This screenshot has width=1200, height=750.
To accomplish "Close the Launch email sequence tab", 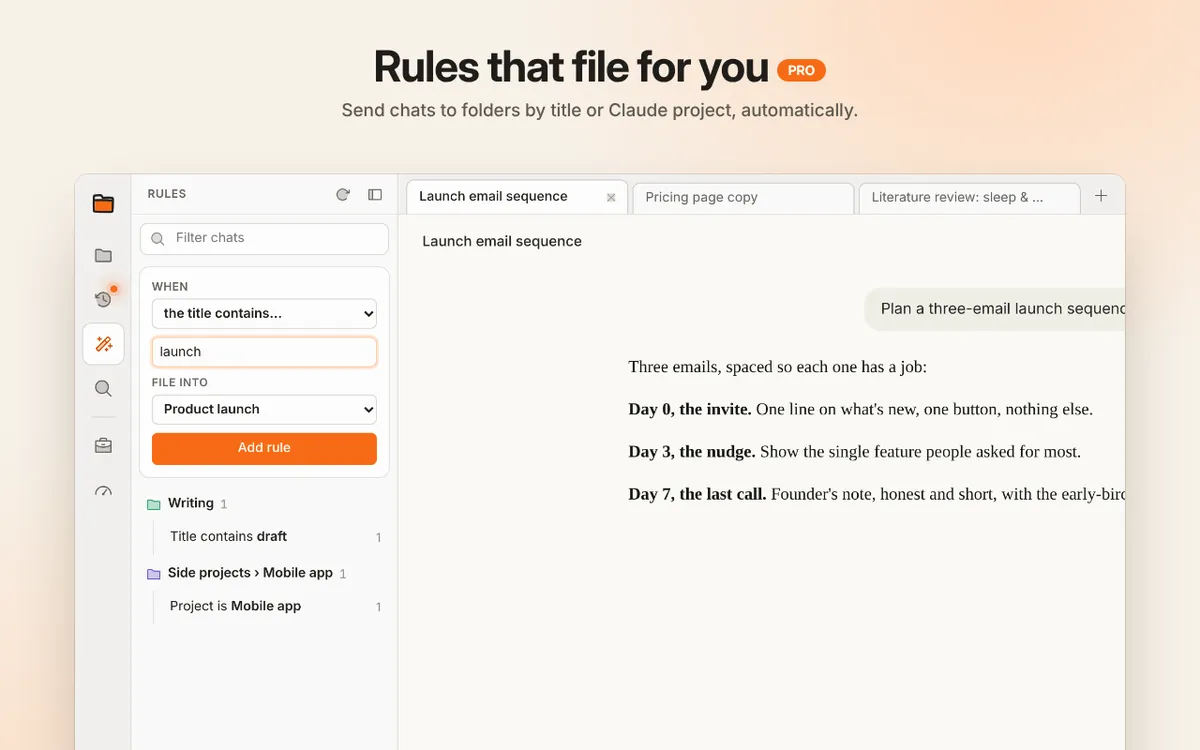I will (x=611, y=197).
